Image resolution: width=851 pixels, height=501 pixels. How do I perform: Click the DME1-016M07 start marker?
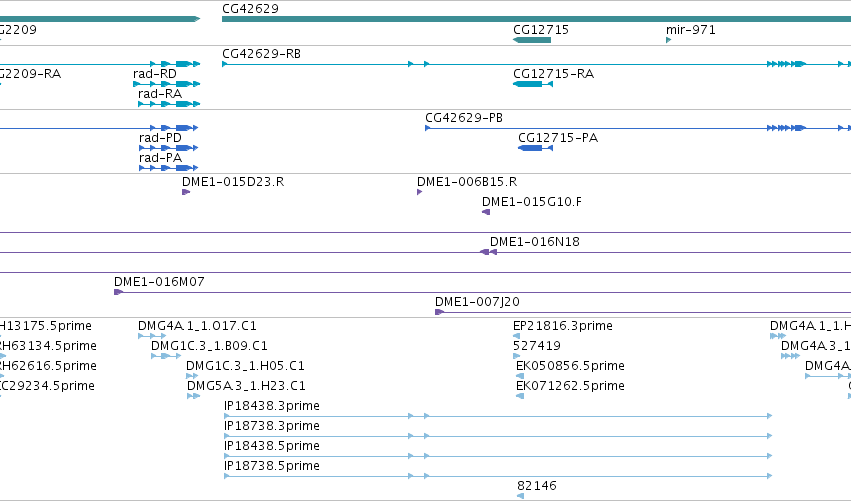pos(118,293)
